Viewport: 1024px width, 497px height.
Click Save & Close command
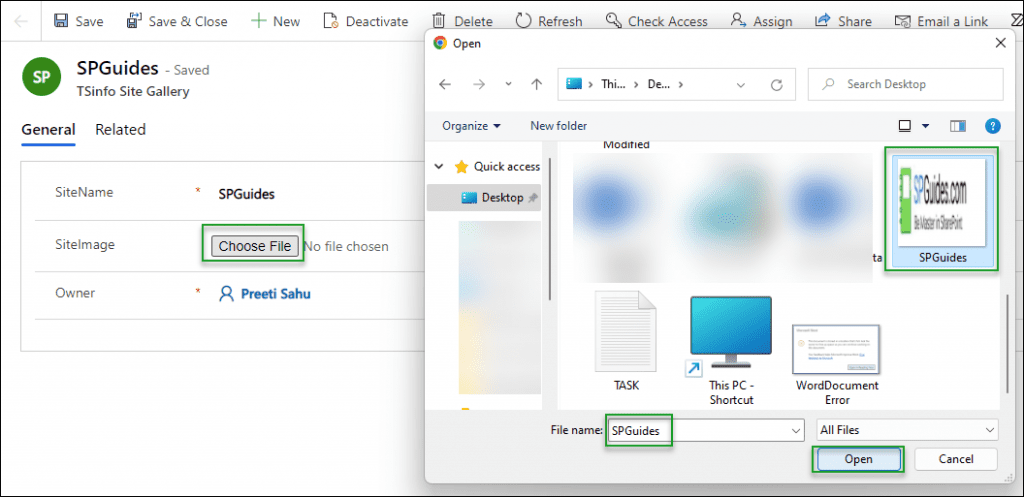[177, 21]
